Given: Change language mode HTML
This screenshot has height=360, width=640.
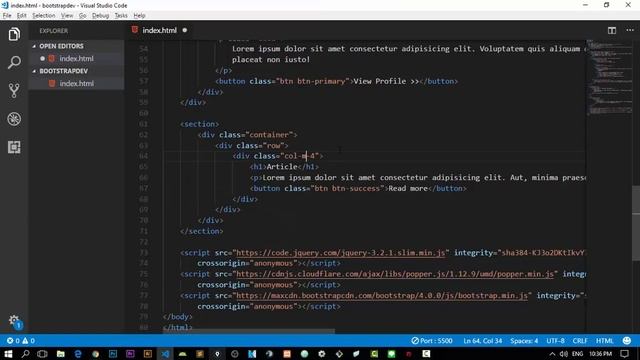Looking at the screenshot, I should (604, 341).
